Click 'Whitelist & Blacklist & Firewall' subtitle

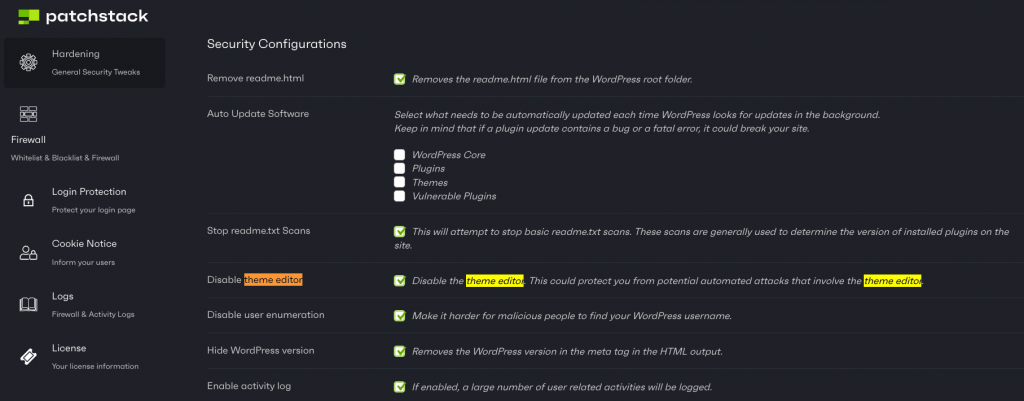[x=65, y=158]
